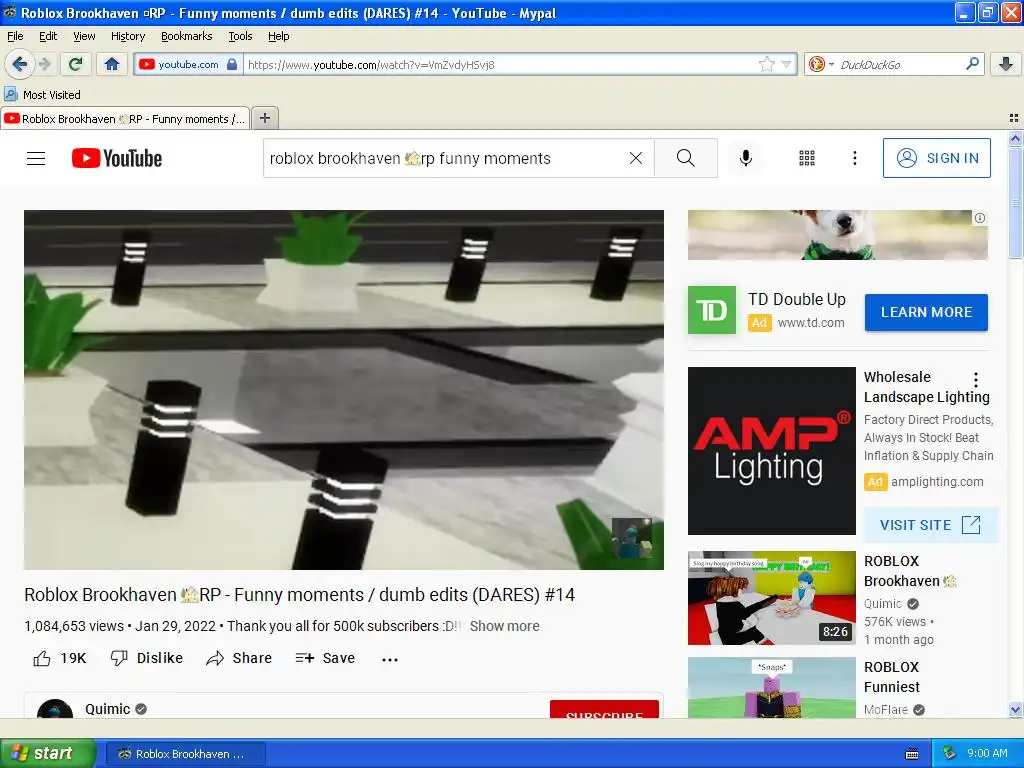Select the Roblox Brookhaven YouTube tab
Image resolution: width=1024 pixels, height=768 pixels.
tap(125, 118)
